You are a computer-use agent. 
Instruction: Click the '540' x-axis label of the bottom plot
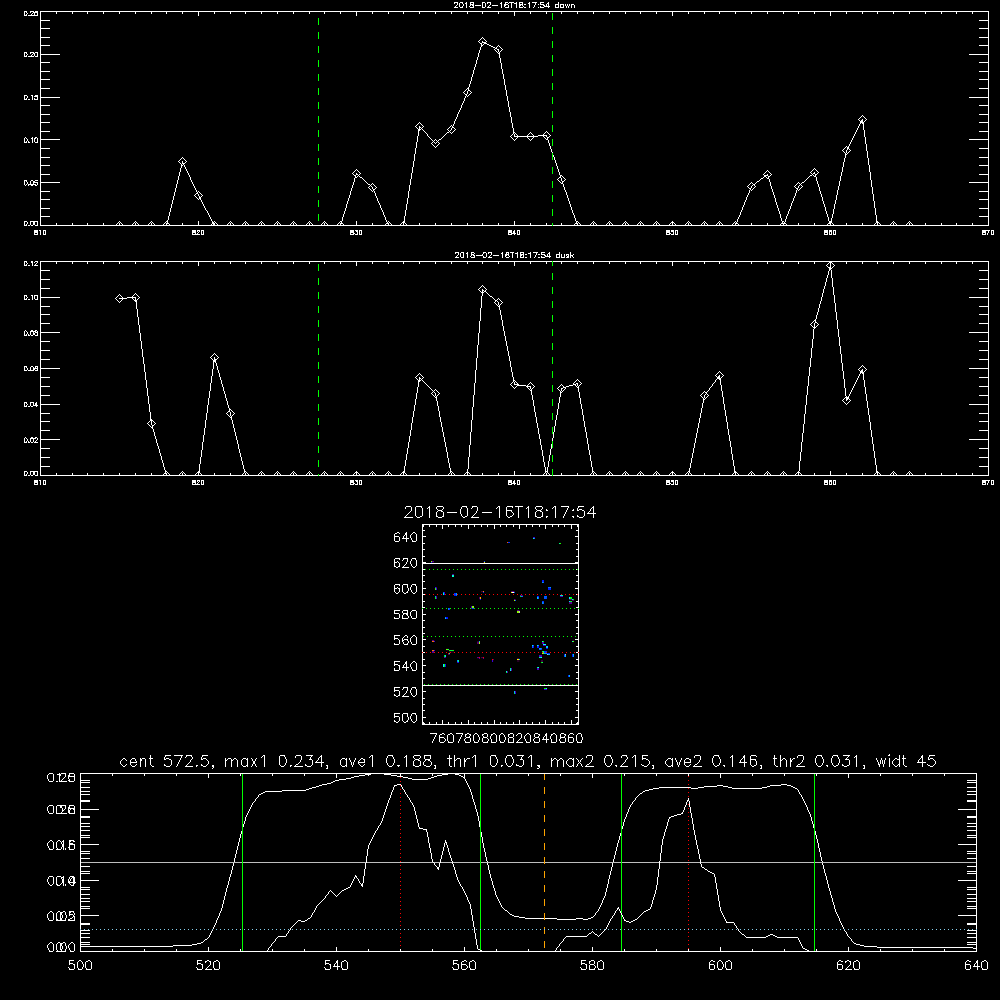(336, 966)
